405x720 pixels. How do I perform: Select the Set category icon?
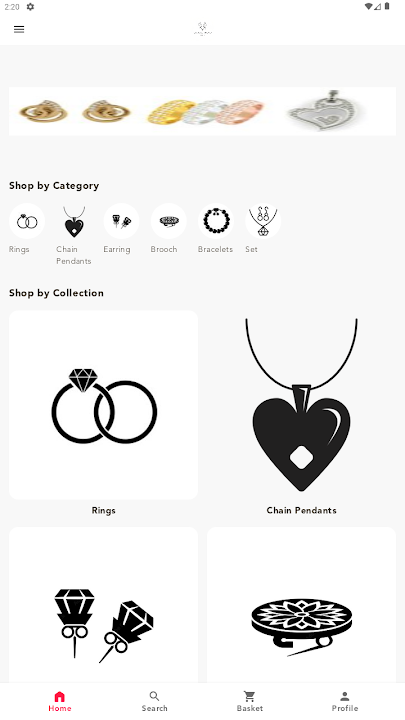pos(263,221)
